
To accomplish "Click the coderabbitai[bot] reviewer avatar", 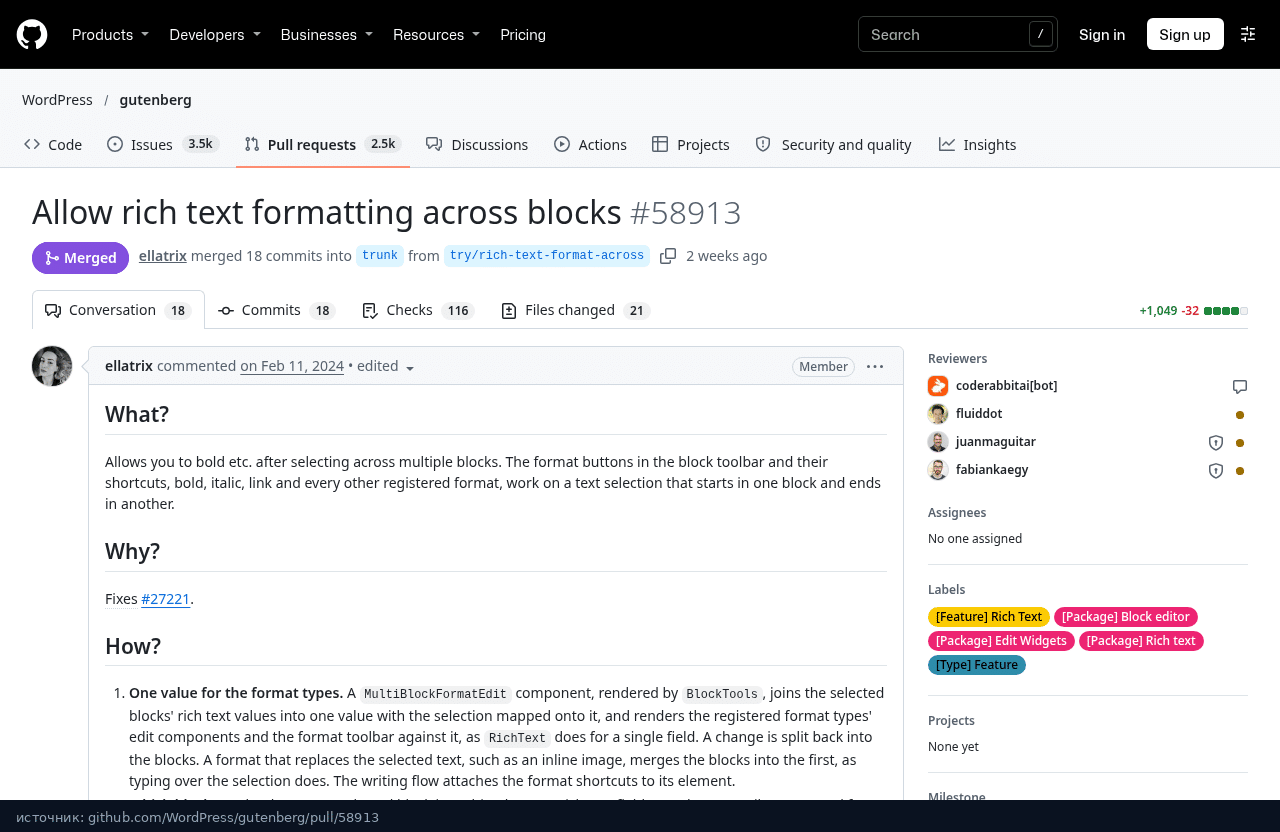I will pyautogui.click(x=938, y=386).
